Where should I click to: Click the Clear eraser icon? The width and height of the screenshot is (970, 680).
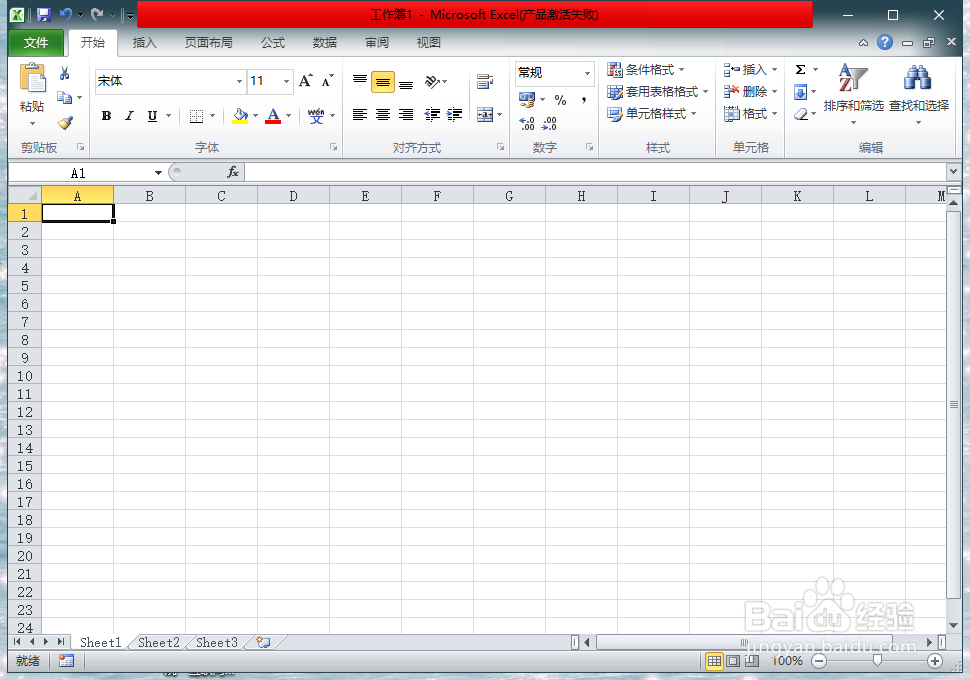[800, 114]
